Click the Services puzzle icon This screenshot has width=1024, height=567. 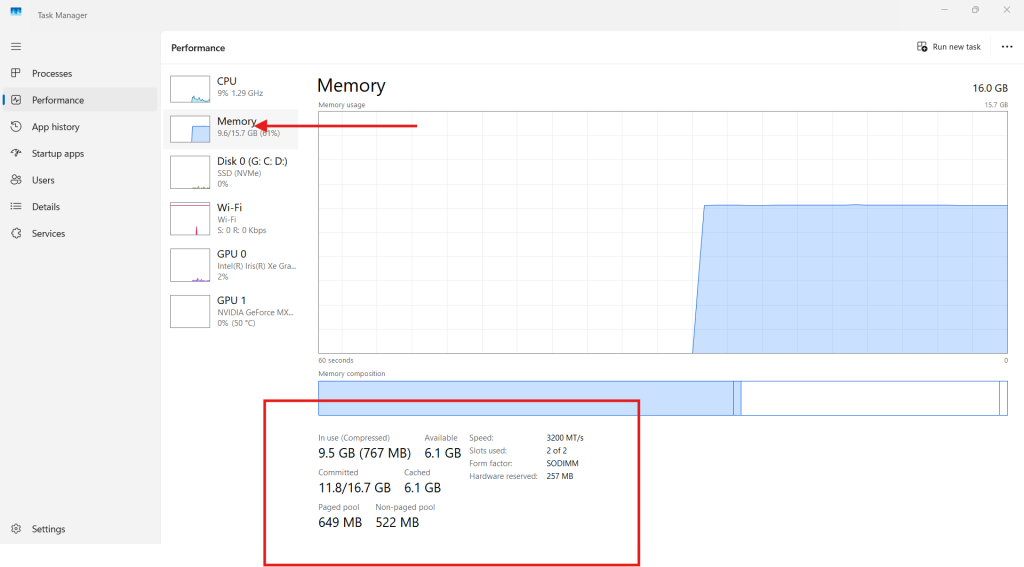[16, 233]
